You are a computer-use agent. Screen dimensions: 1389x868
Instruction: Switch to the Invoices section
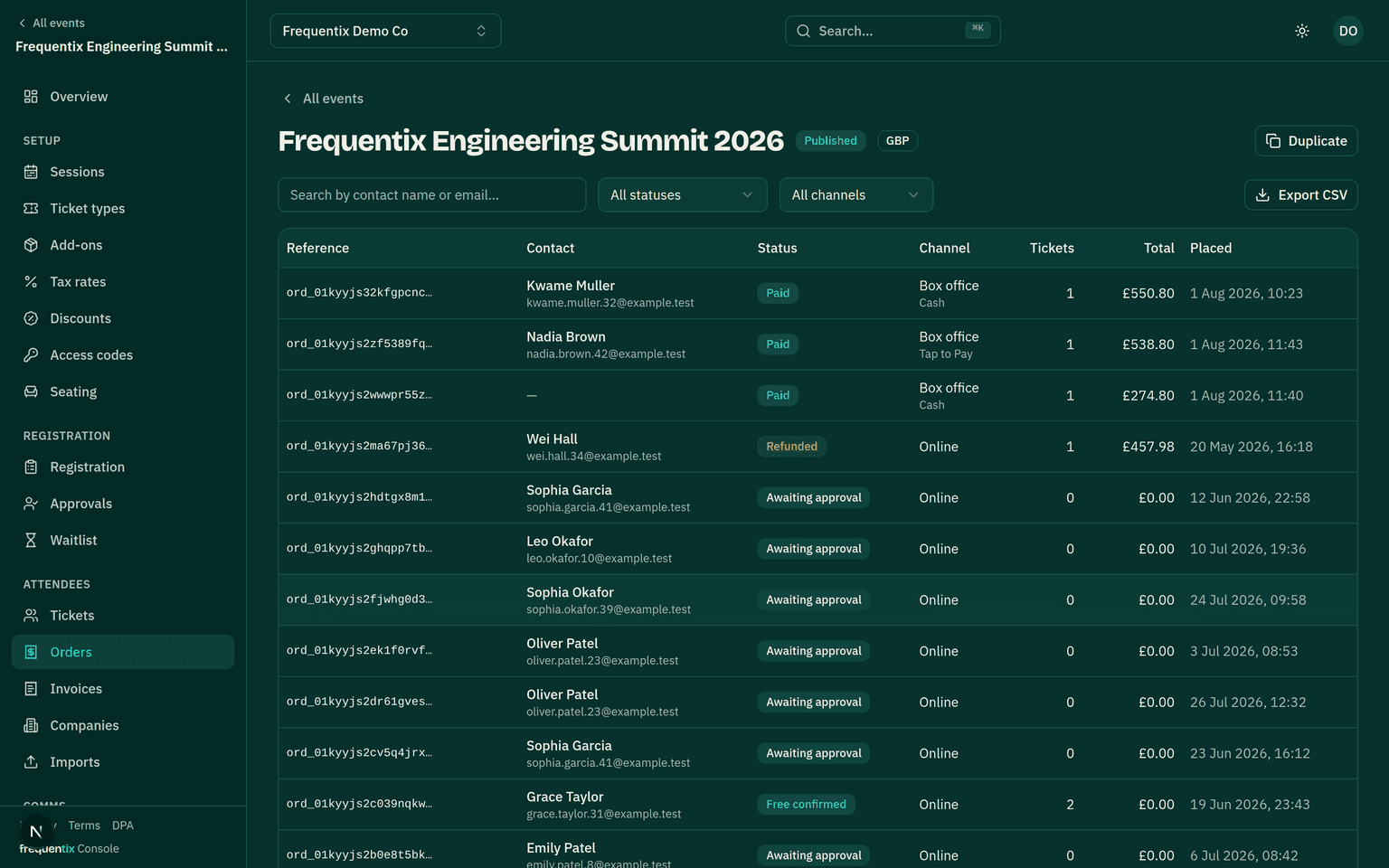[123, 689]
